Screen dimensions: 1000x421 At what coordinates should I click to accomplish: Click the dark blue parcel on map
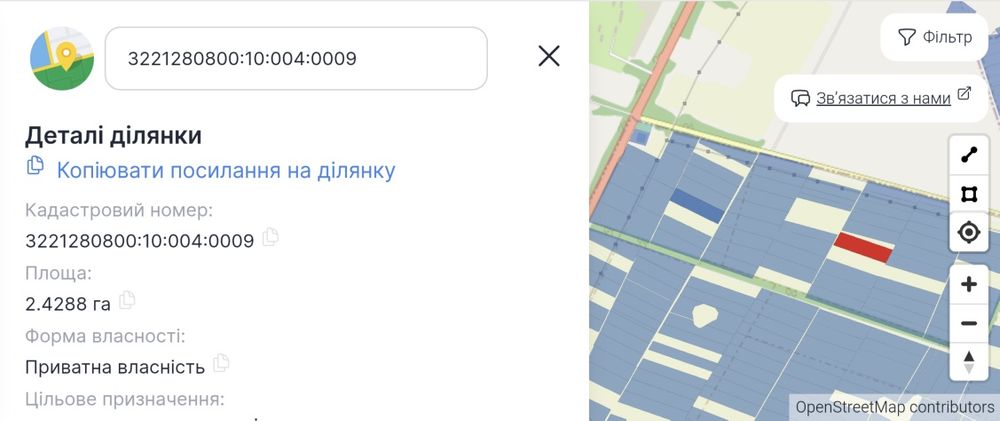(x=697, y=204)
